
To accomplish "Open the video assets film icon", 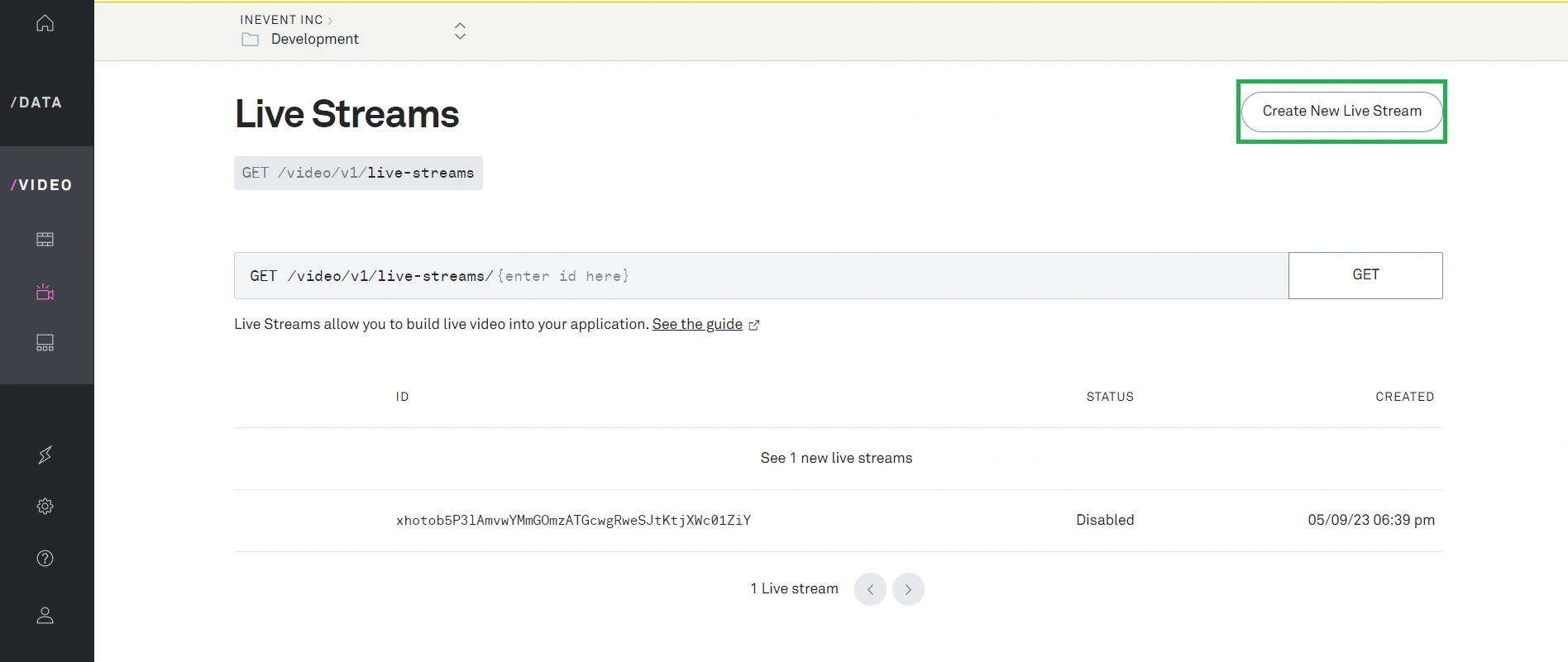I will 45,240.
